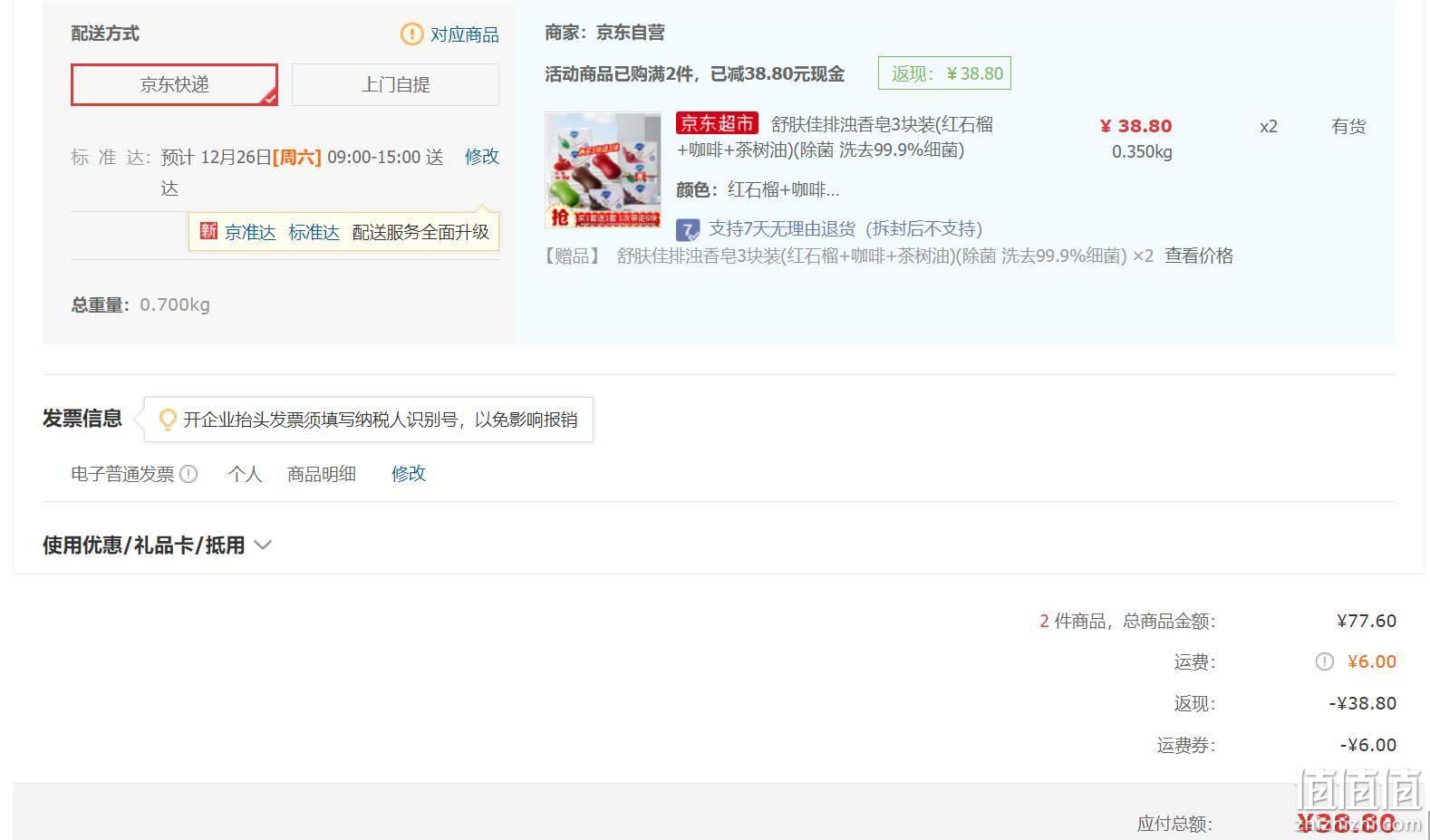Click the 商品明细 invoice content text
The height and width of the screenshot is (840, 1430).
pyautogui.click(x=322, y=474)
